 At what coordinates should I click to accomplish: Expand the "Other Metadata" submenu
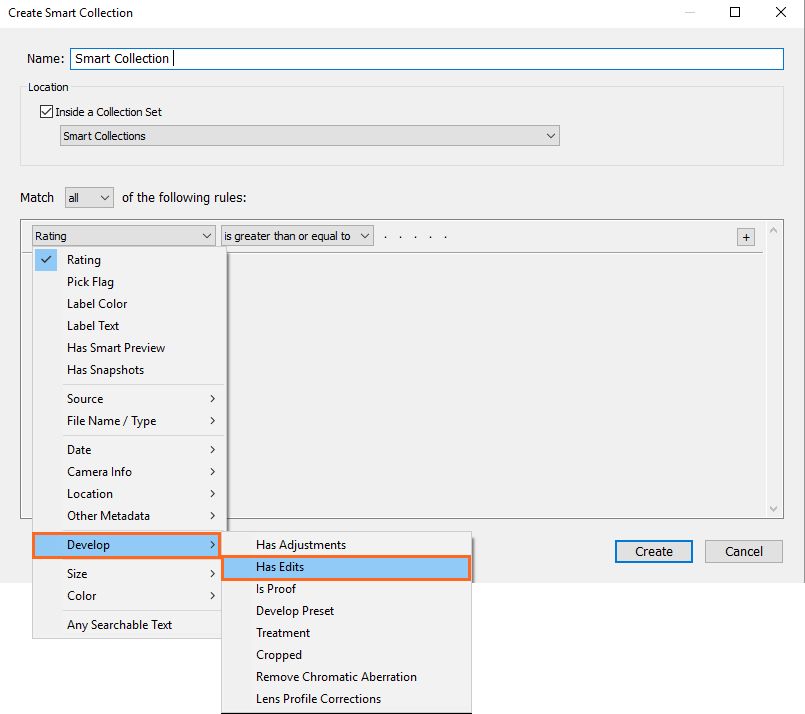point(110,516)
